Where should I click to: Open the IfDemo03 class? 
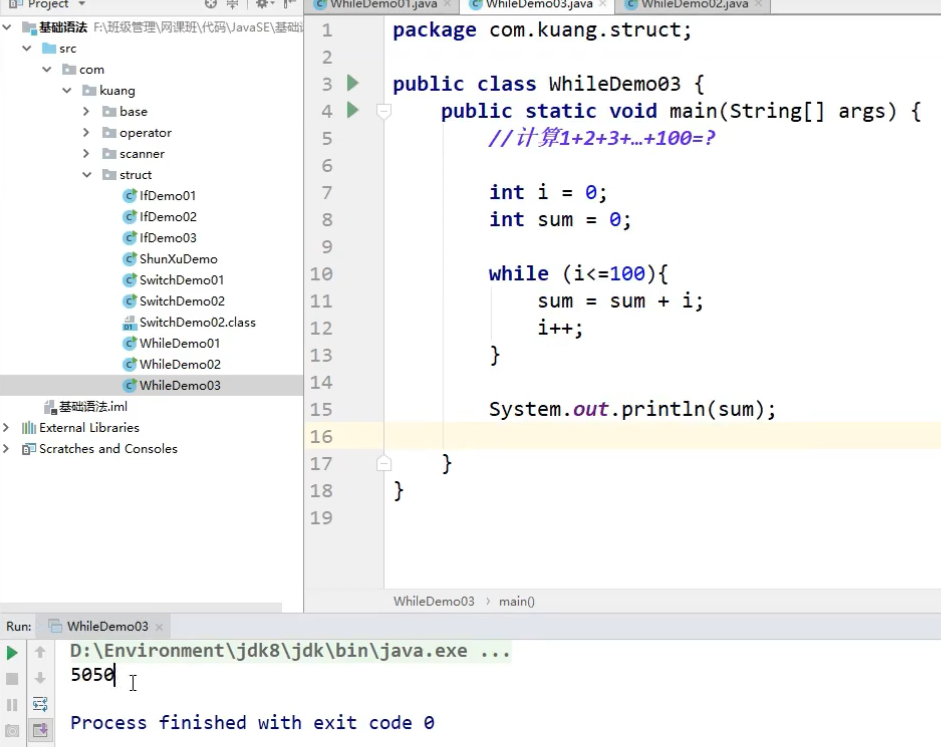point(168,238)
